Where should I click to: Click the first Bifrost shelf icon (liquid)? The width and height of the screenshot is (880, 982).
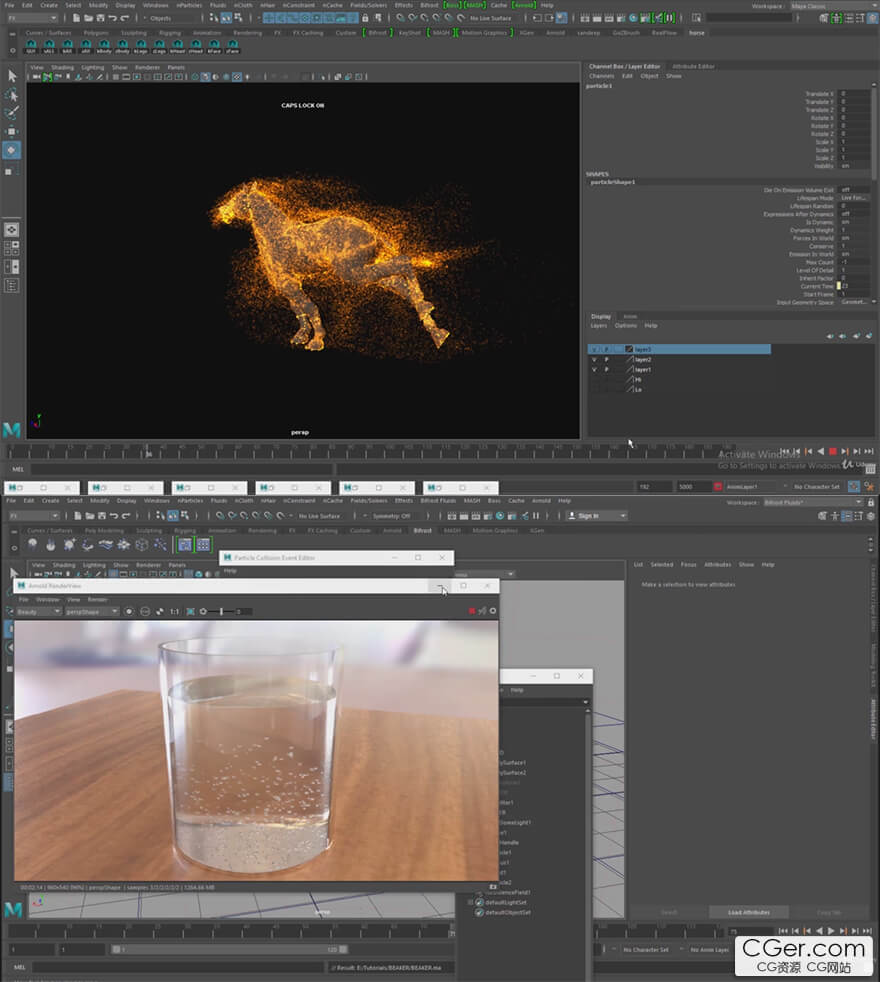pos(33,545)
